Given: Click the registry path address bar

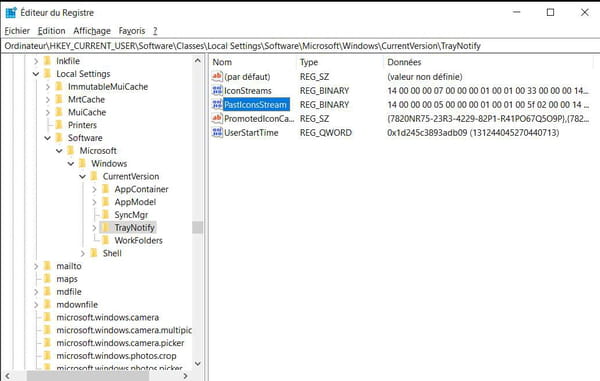Looking at the screenshot, I should 300,46.
